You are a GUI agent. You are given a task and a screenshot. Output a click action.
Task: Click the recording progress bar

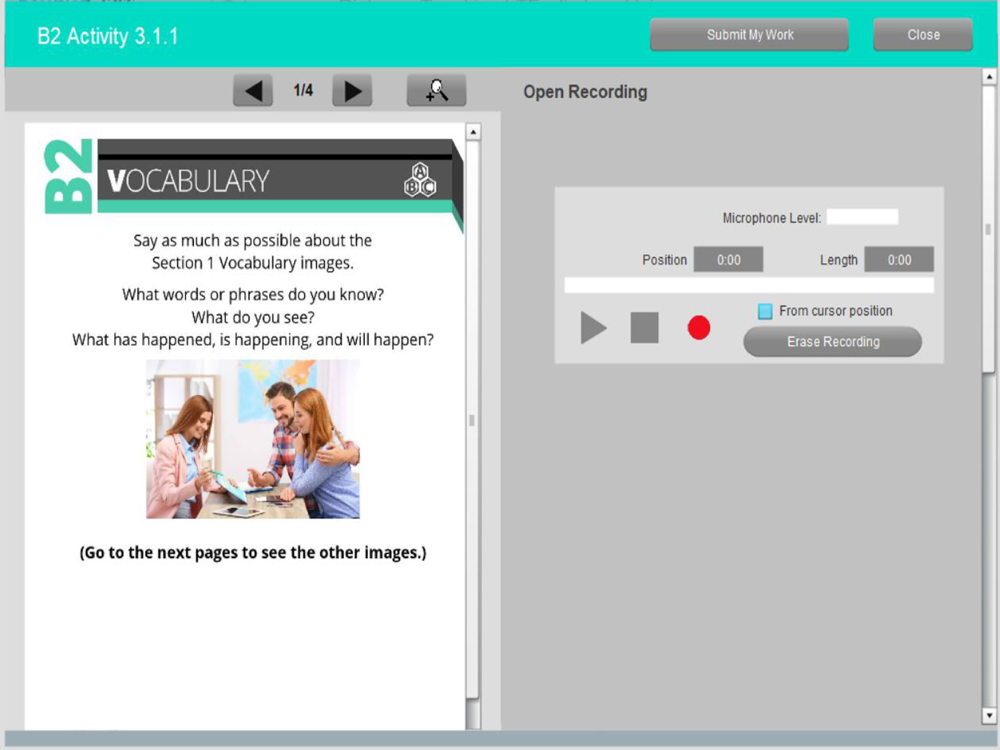(749, 285)
